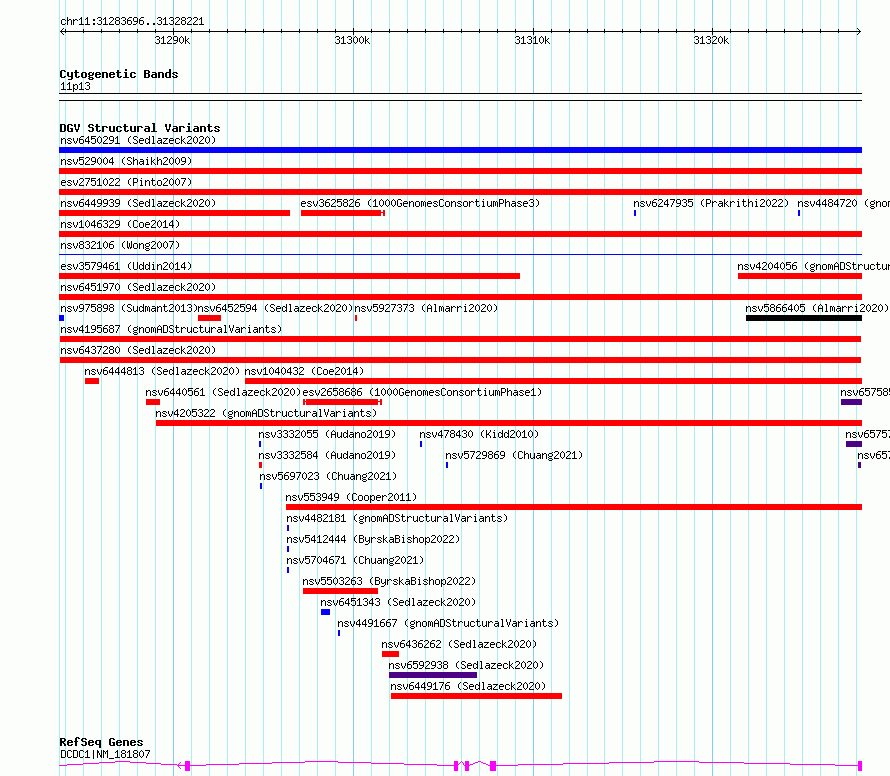Open esv3625826 (1000GenomesConsortiumPhase3) variant
This screenshot has width=890, height=776.
[x=420, y=203]
